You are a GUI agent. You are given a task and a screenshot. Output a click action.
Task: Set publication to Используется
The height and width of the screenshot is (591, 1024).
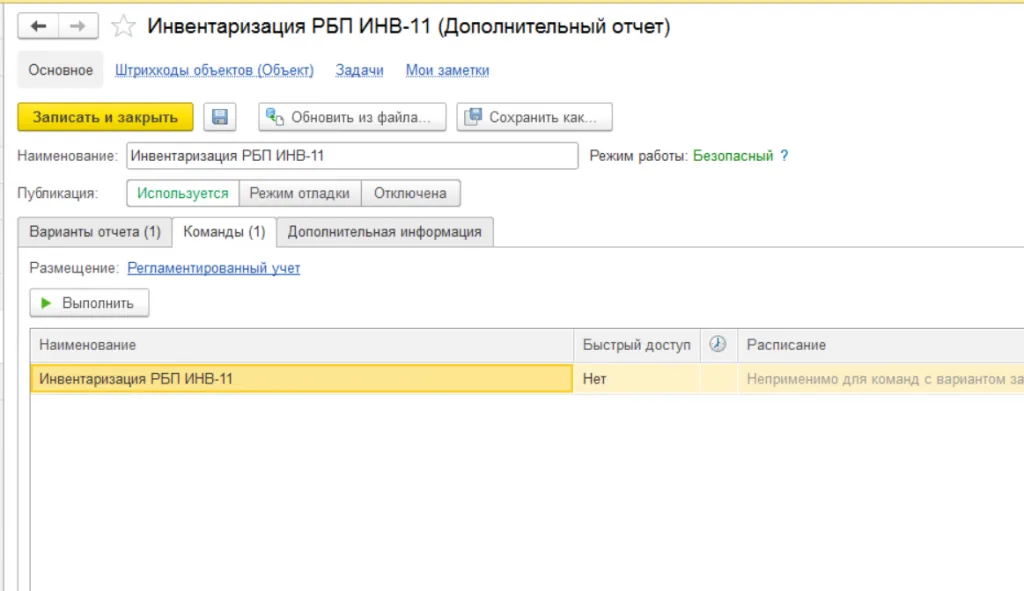[183, 193]
